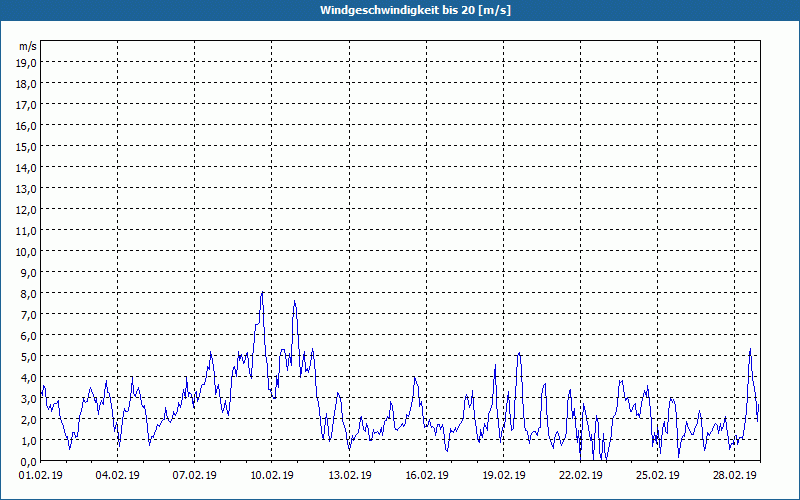Click the highest wind peak at 8 m/s

[x=262, y=293]
